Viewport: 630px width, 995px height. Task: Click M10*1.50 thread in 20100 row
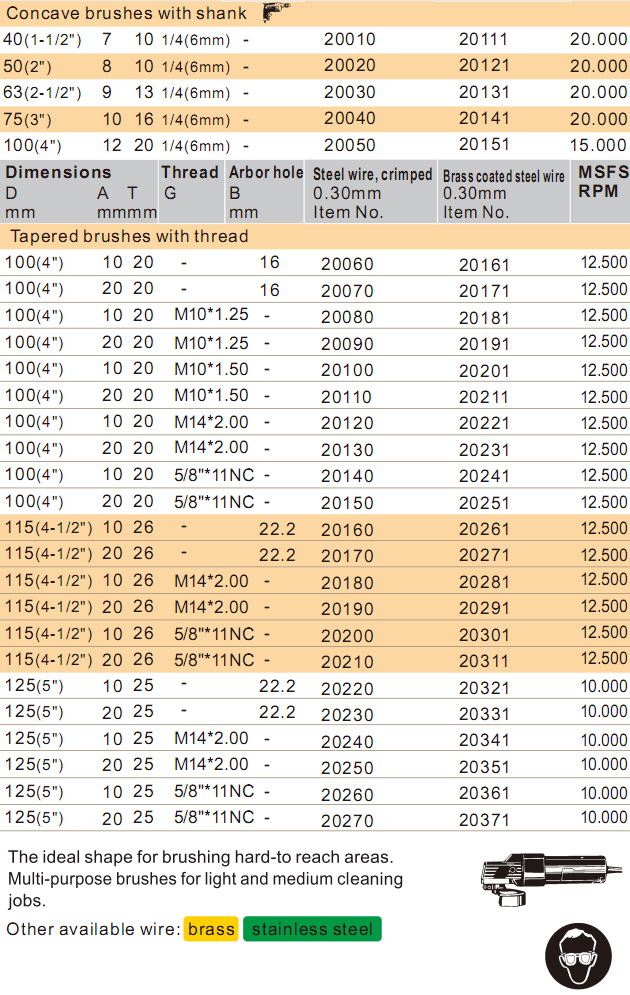click(211, 369)
